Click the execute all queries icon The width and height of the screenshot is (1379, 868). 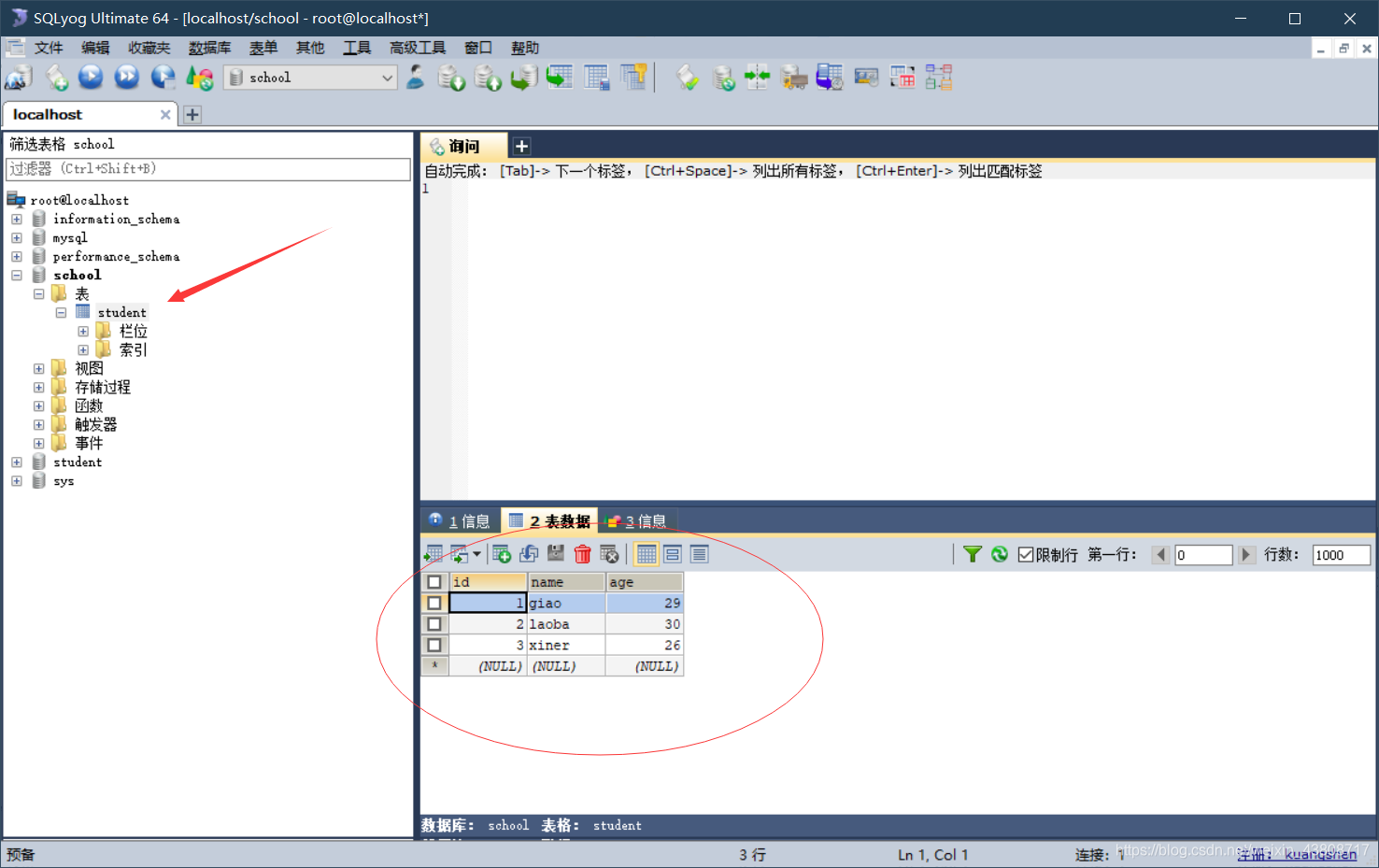point(127,78)
